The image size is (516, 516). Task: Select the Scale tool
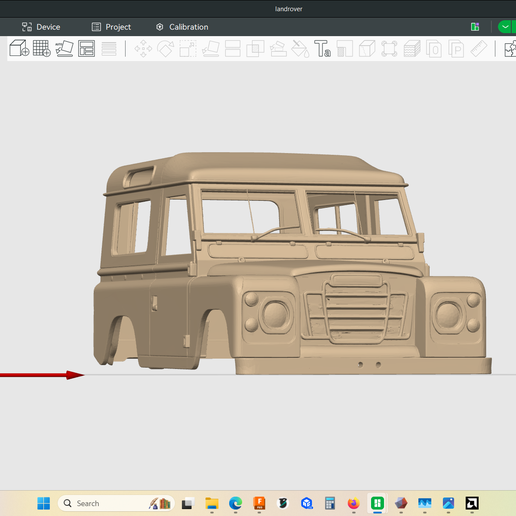pyautogui.click(x=188, y=49)
